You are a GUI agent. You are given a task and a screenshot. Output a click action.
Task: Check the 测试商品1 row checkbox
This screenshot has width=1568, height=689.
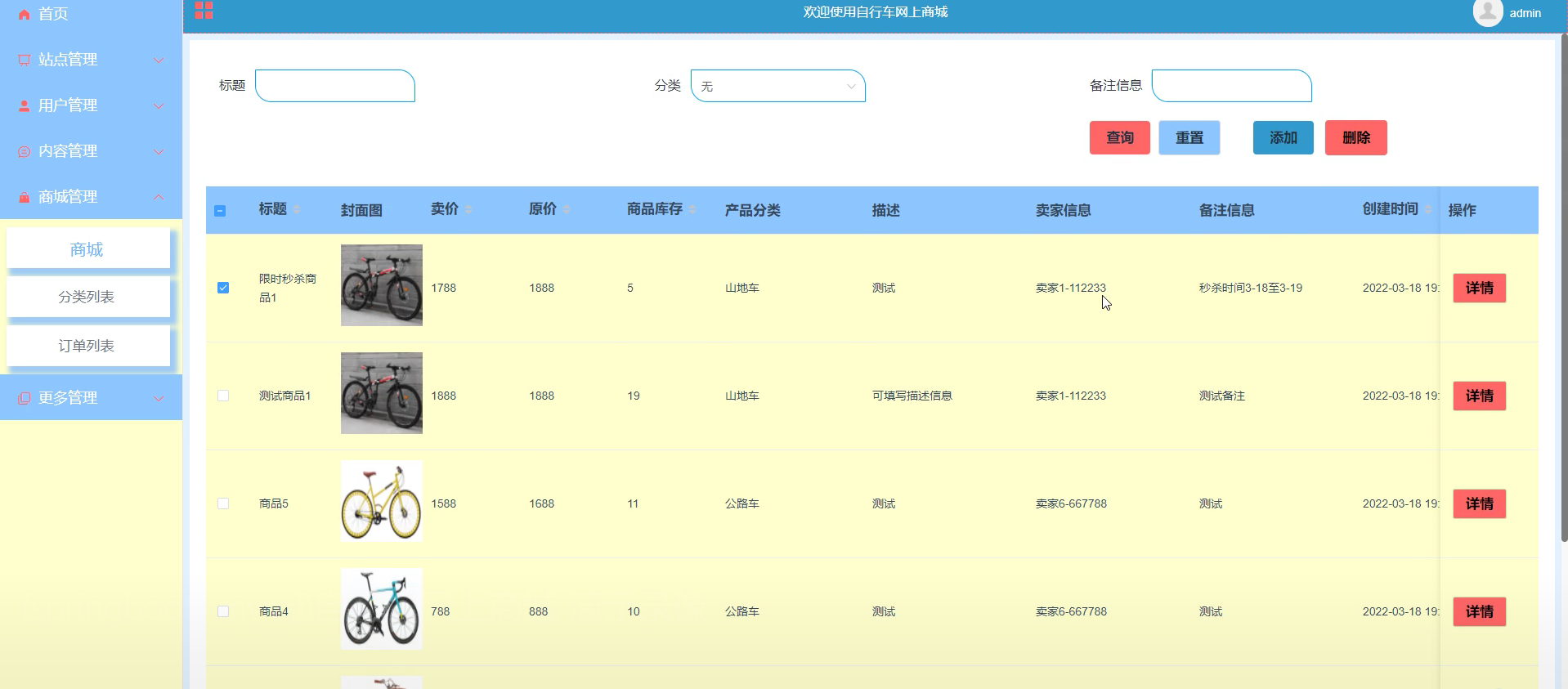tap(223, 396)
